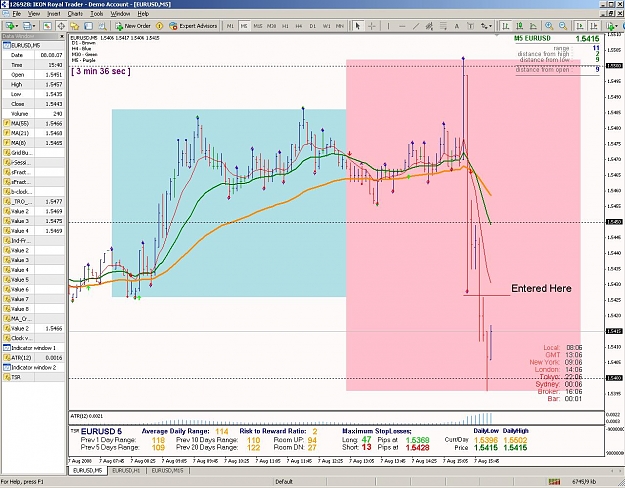Screen dimensions: 625x488
Task: Set timeframe to H4
Action: (x=299, y=26)
